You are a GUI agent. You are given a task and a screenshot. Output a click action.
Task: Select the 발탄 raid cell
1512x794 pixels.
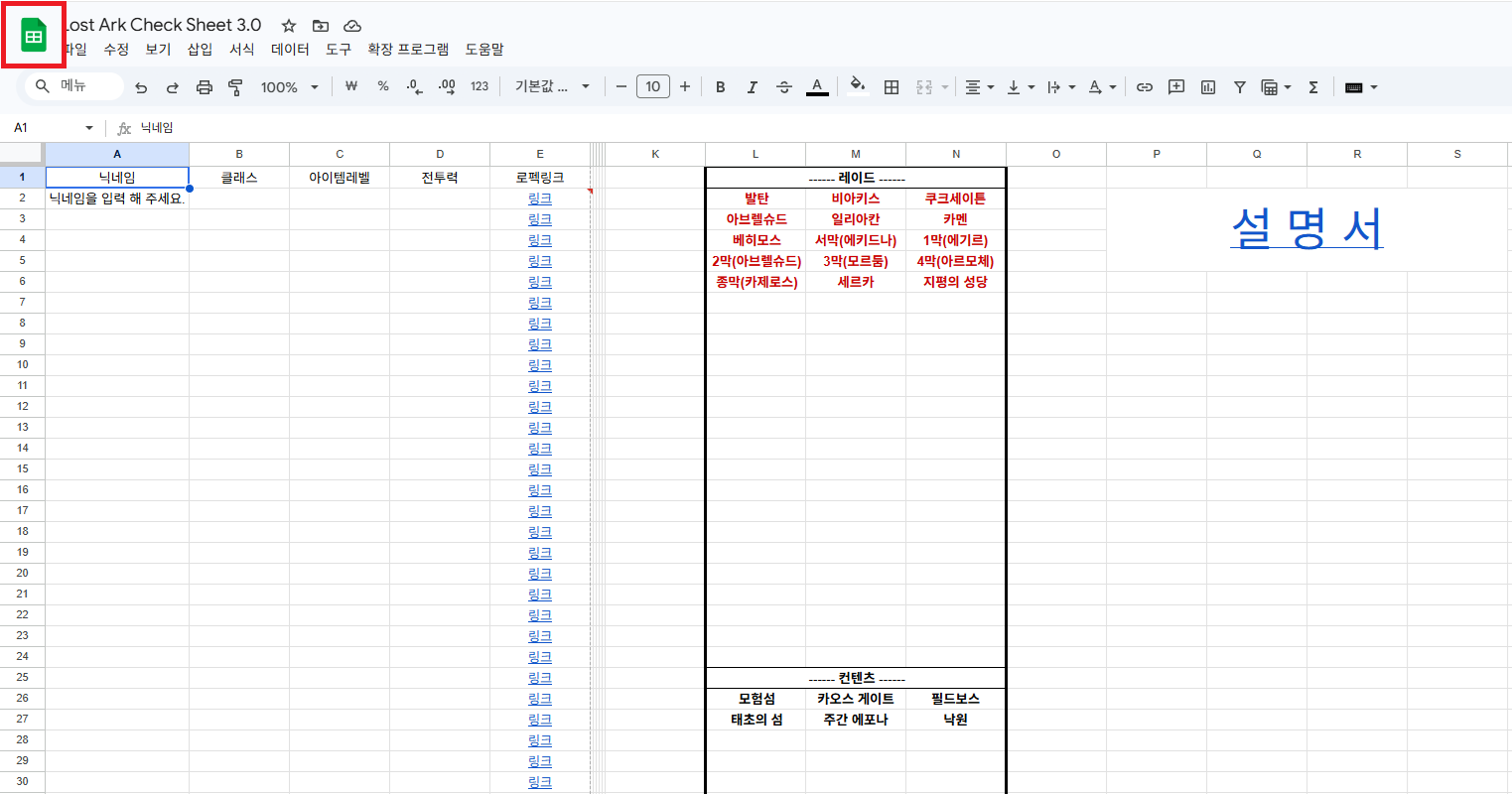click(x=756, y=198)
